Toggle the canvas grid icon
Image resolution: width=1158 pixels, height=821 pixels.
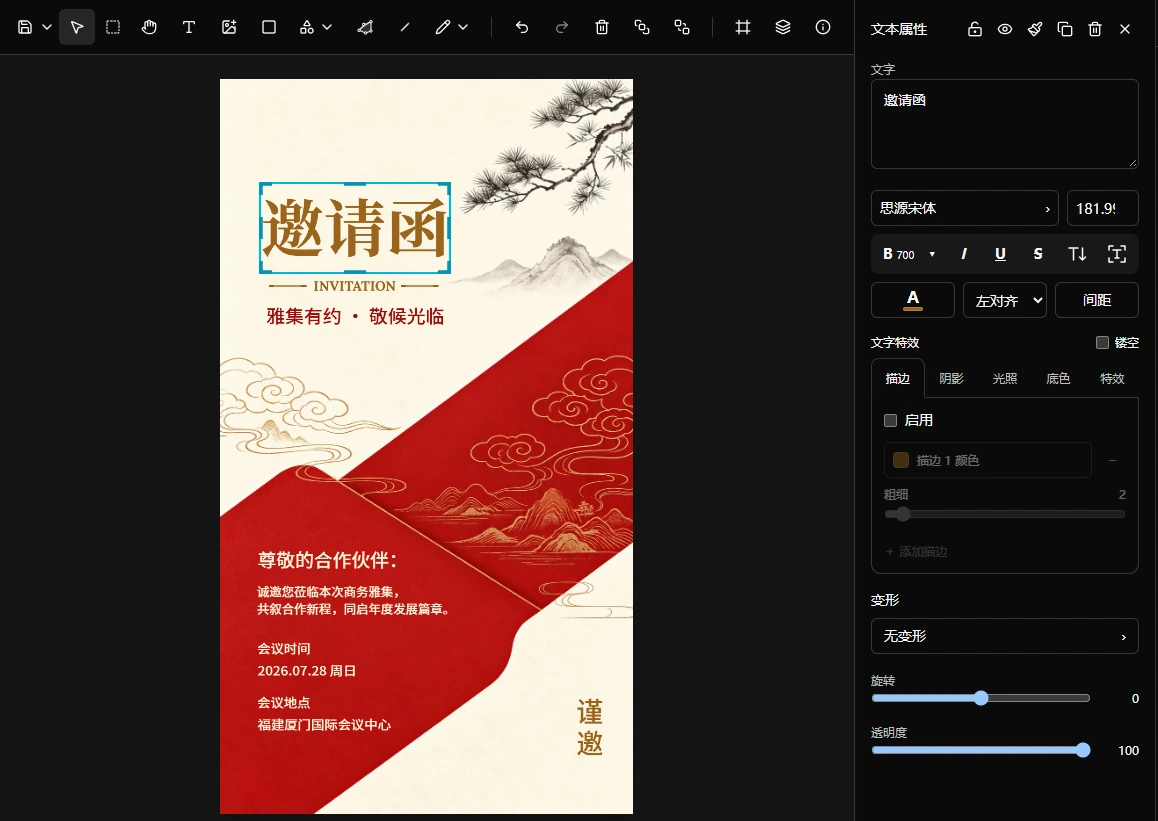click(x=743, y=27)
